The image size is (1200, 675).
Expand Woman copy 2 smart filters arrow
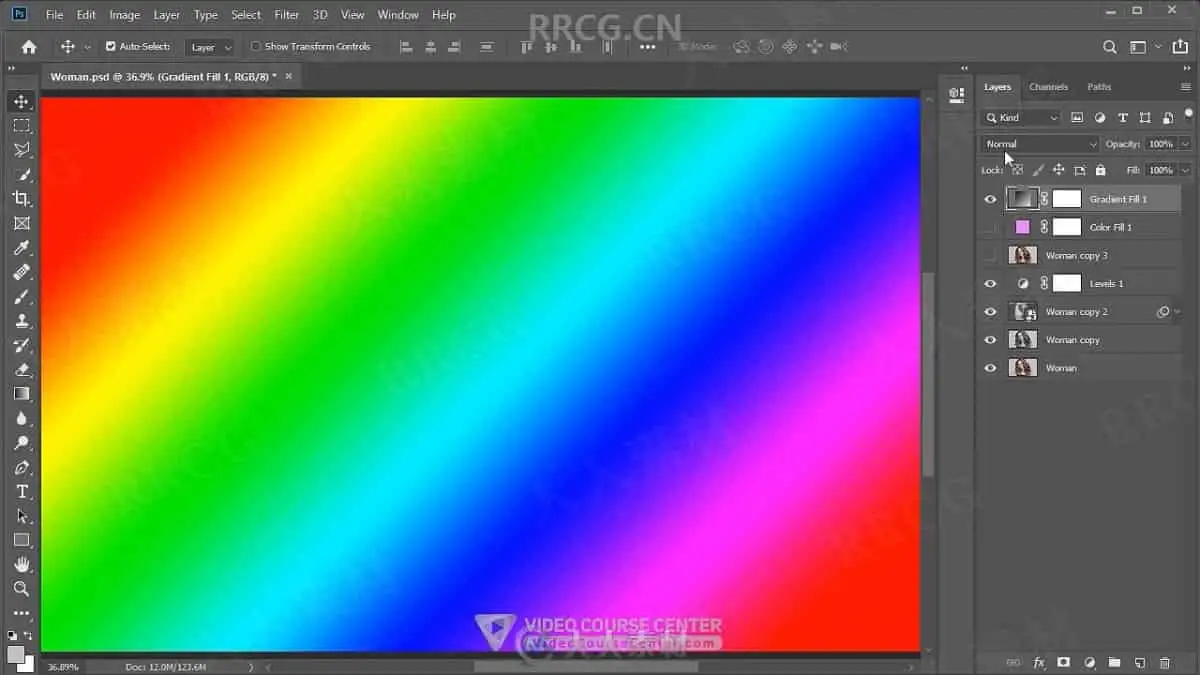point(1176,312)
